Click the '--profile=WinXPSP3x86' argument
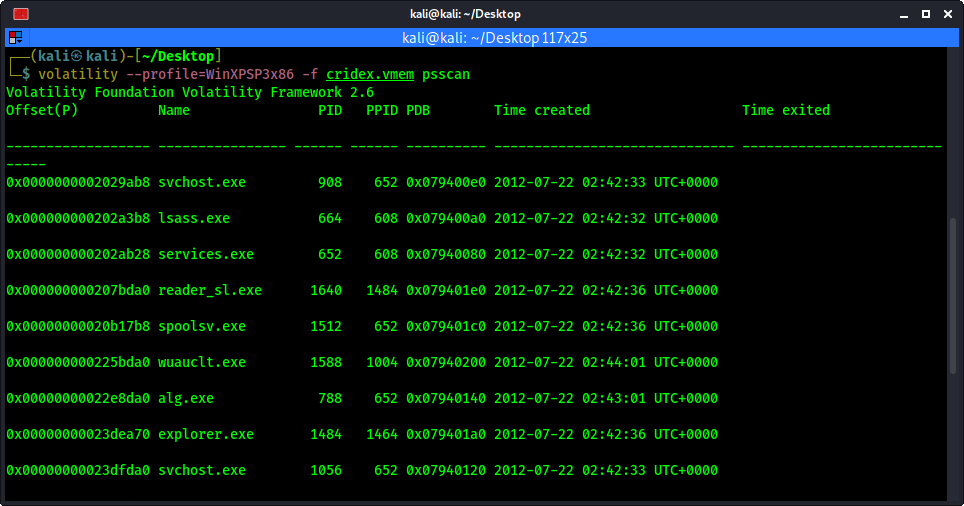This screenshot has width=964, height=506. tap(210, 74)
